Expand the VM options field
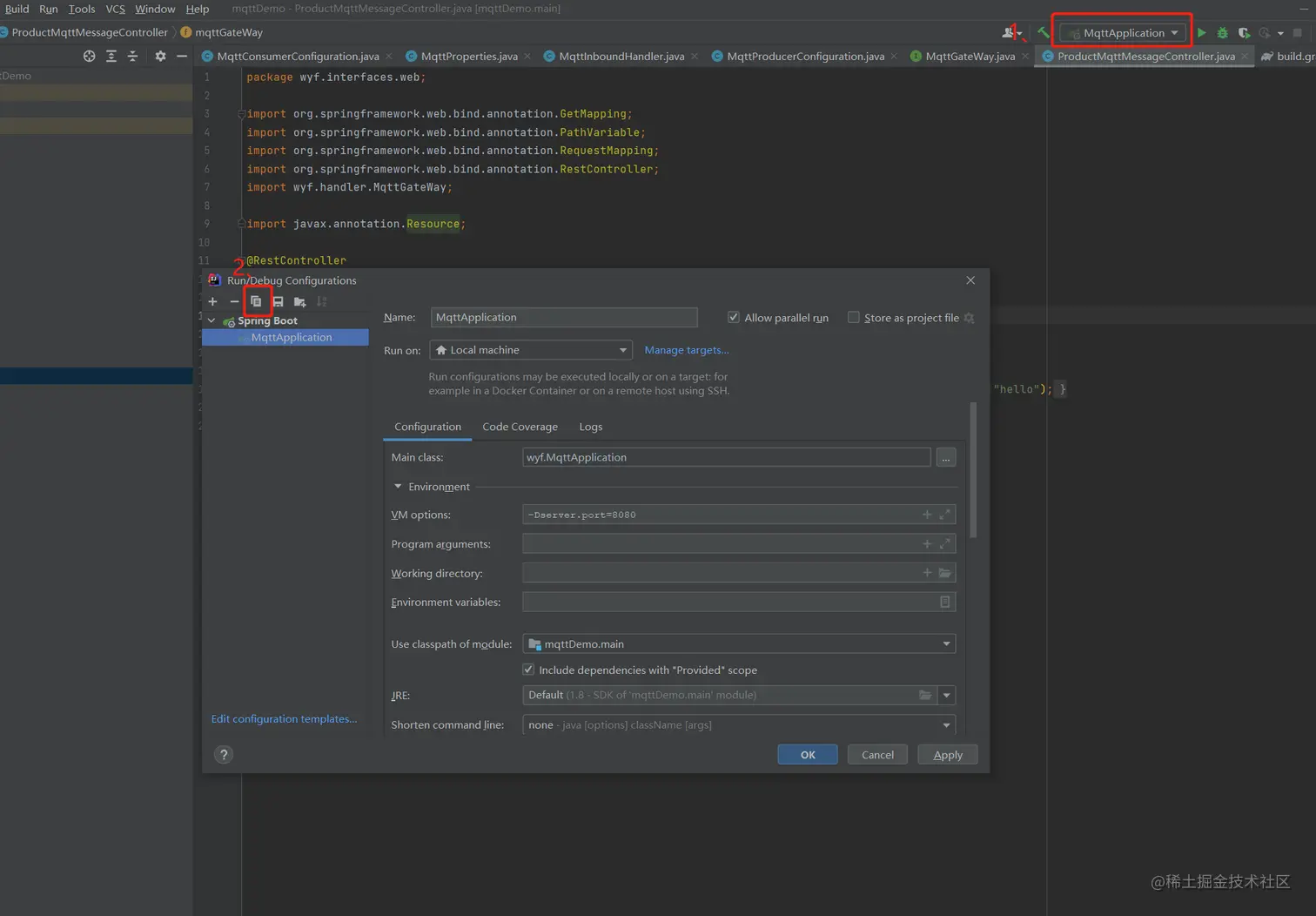1316x916 pixels. coord(944,515)
